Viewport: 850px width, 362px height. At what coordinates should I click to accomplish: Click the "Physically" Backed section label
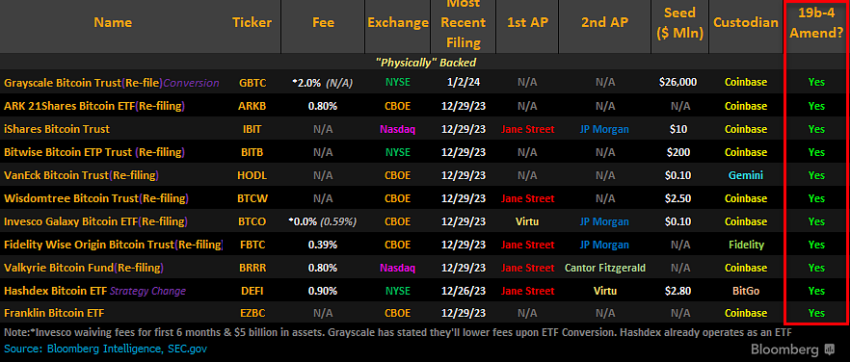[x=425, y=62]
